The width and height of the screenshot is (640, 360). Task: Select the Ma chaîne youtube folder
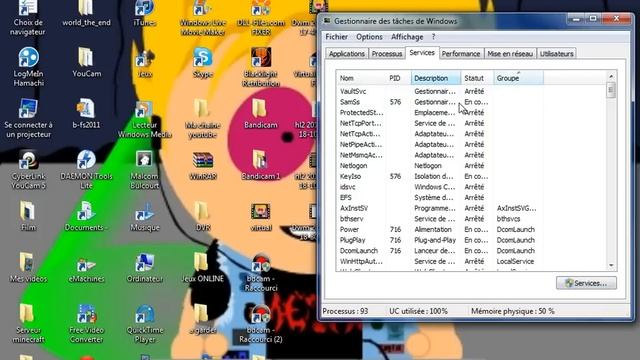click(202, 118)
